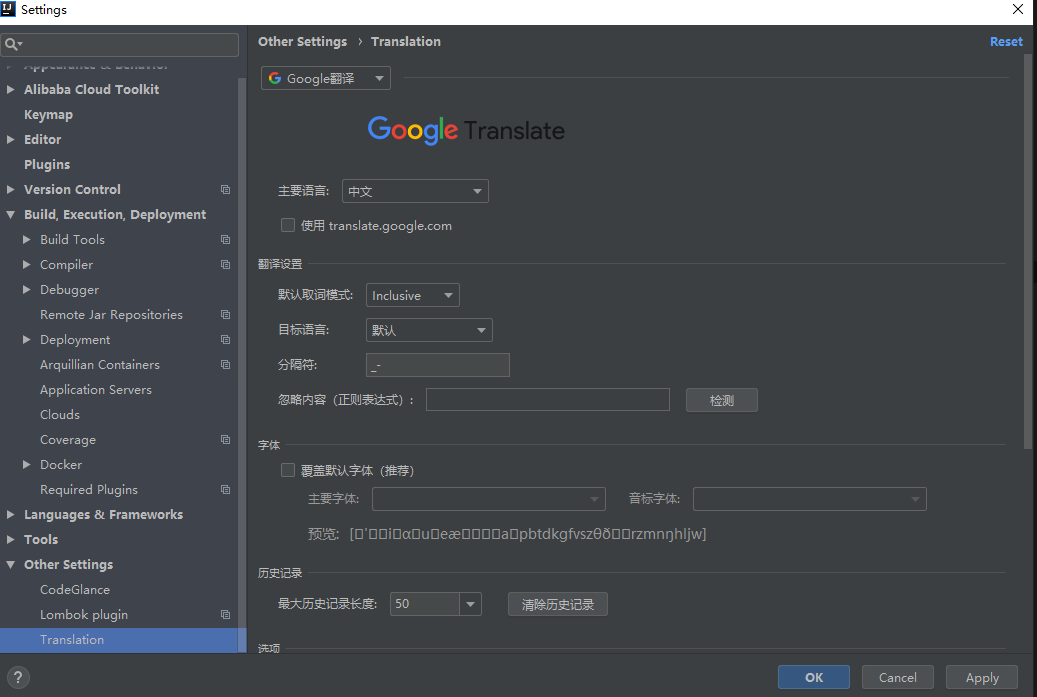The image size is (1037, 697).
Task: Click project-level icon beside Build Tools
Action: 226,239
